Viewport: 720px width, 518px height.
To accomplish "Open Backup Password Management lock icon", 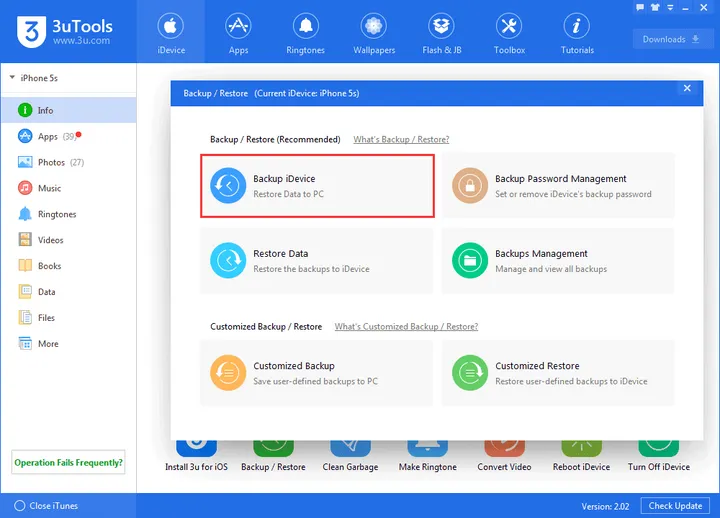I will pyautogui.click(x=469, y=186).
